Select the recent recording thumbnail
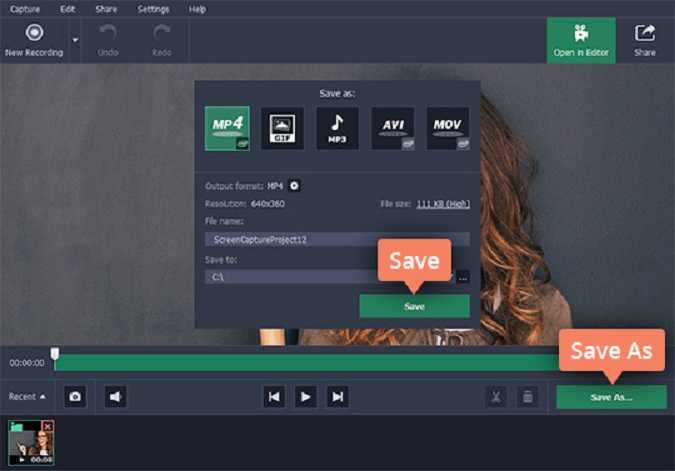Image resolution: width=675 pixels, height=471 pixels. [31, 443]
